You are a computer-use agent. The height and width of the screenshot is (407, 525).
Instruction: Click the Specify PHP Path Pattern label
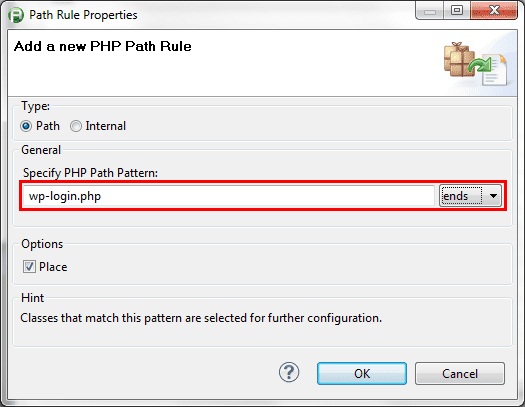(90, 173)
